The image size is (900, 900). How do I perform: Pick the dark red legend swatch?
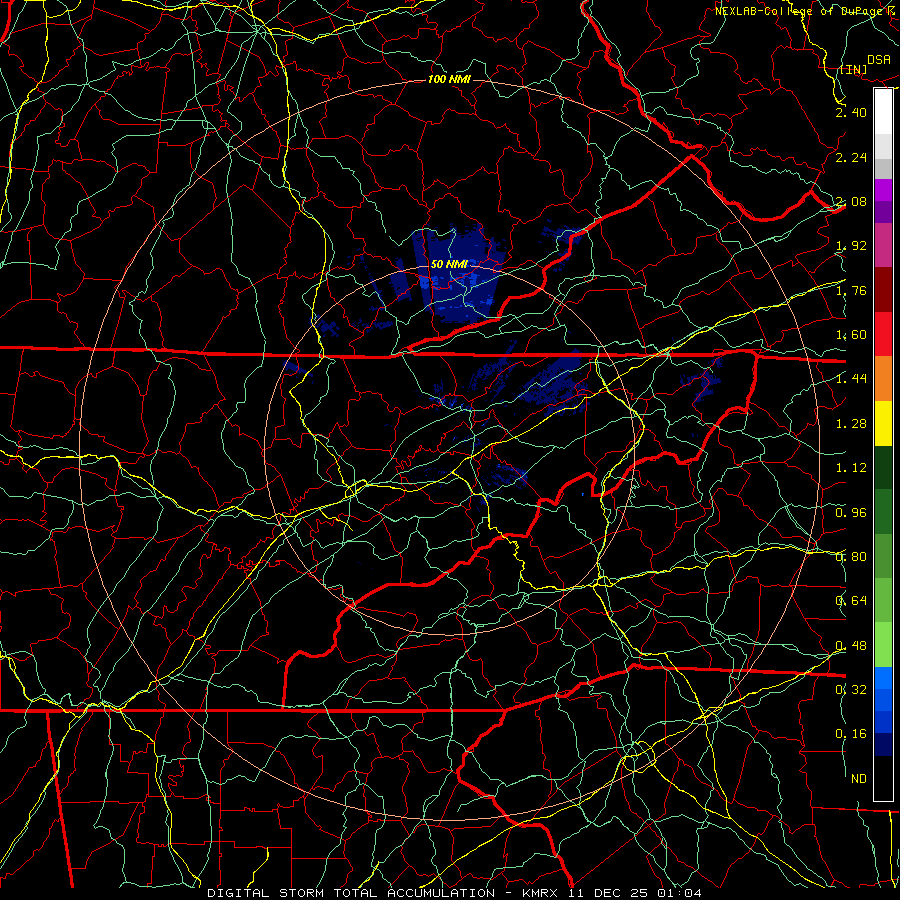[883, 290]
